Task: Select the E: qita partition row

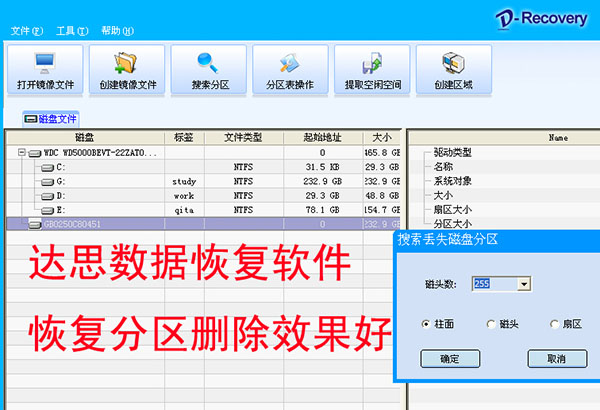Action: tap(203, 210)
